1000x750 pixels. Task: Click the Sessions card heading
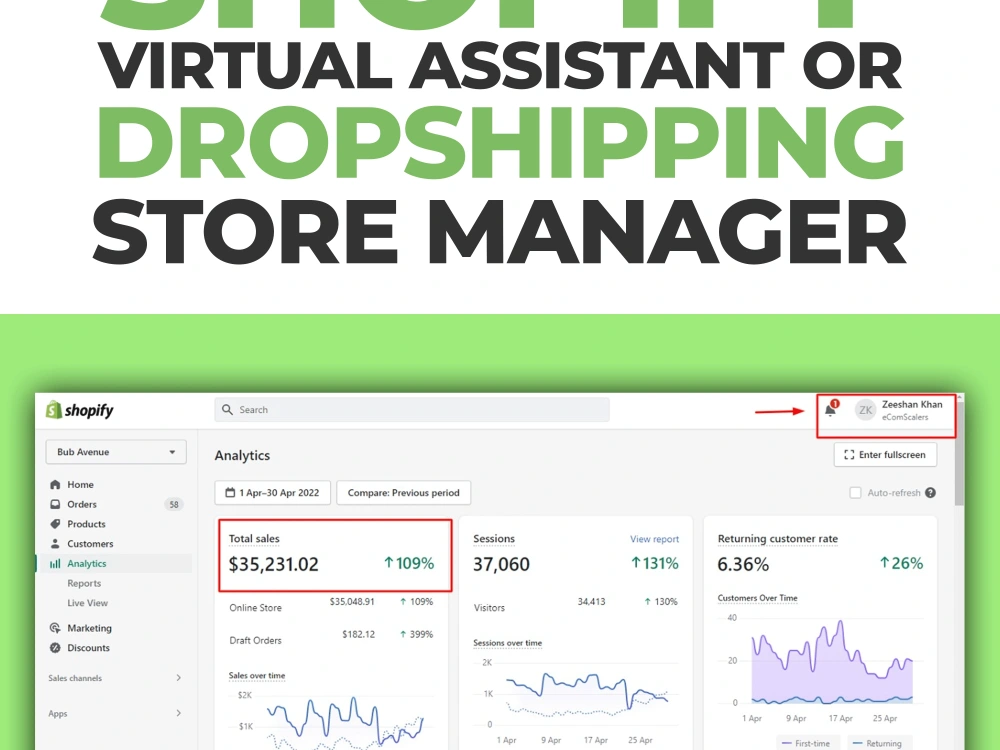(x=494, y=539)
